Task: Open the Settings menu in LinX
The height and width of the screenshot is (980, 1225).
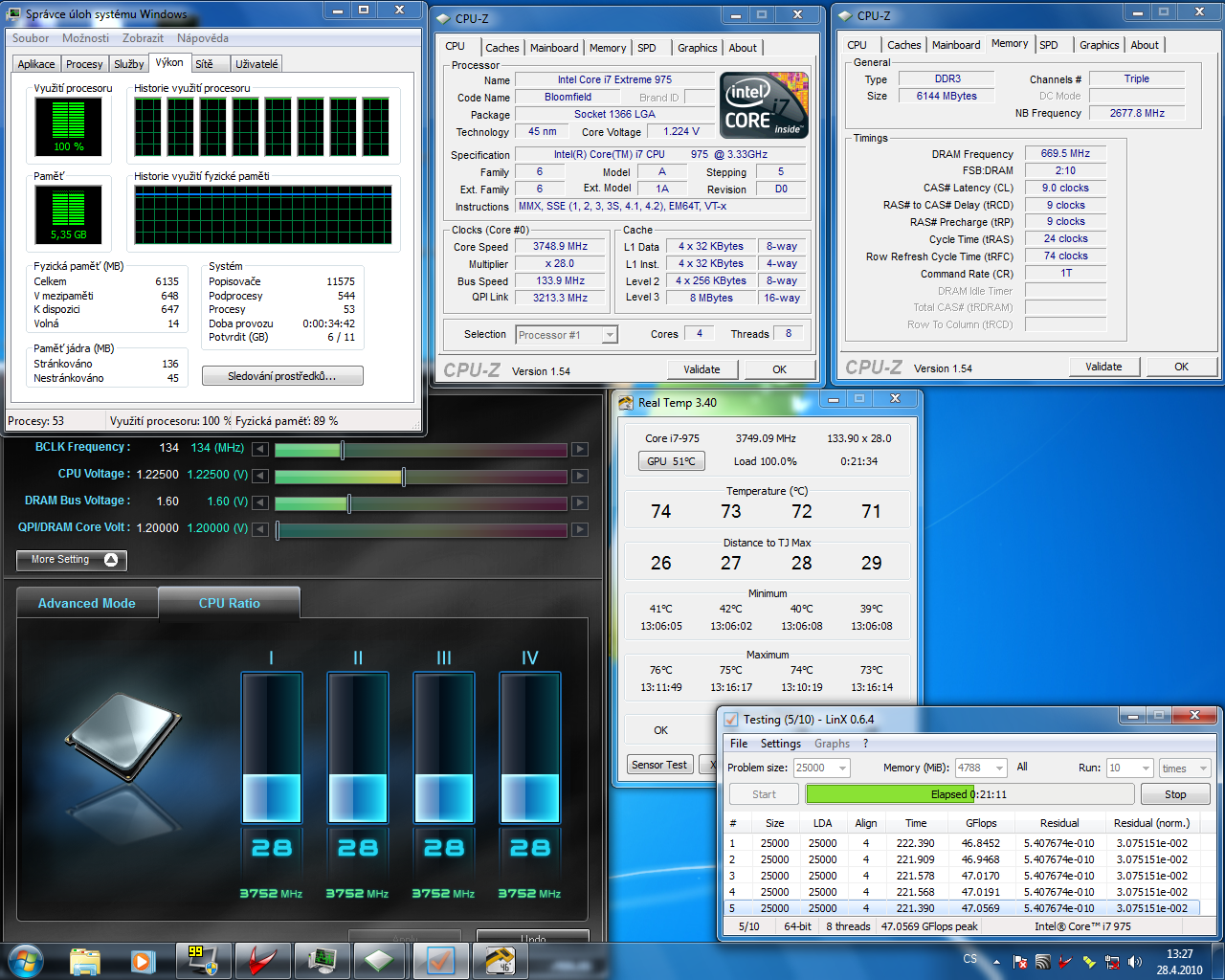Action: tap(780, 744)
